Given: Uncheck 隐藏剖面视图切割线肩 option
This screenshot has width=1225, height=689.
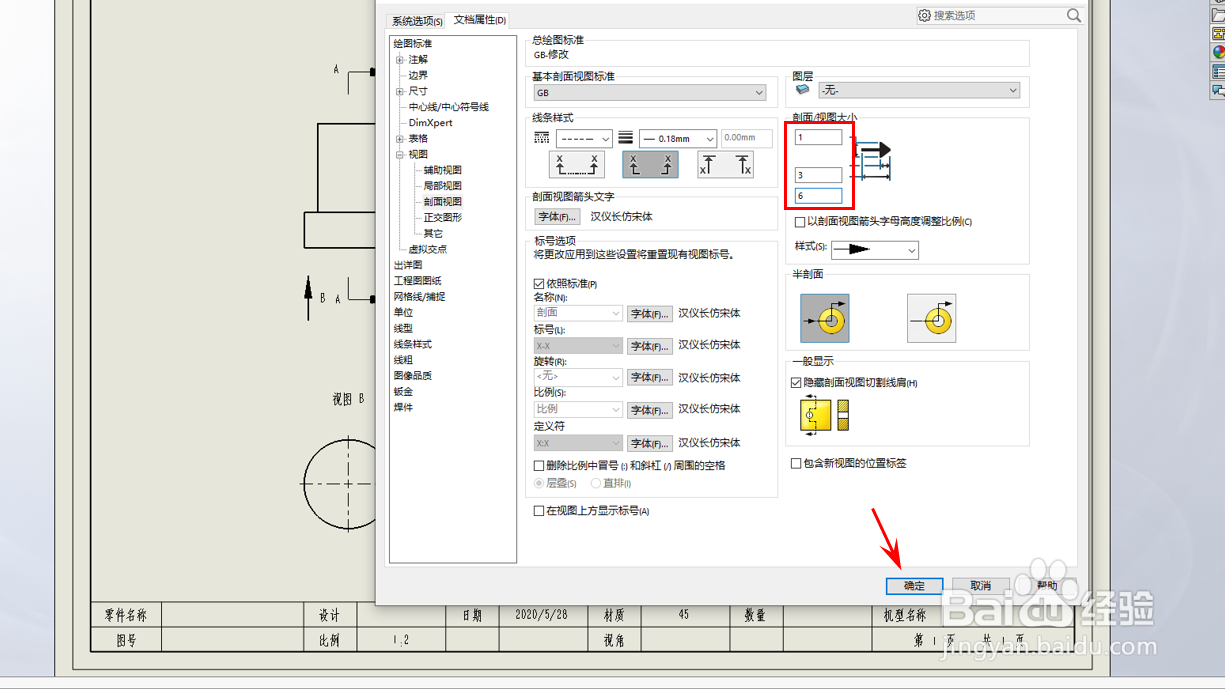Looking at the screenshot, I should tap(796, 384).
